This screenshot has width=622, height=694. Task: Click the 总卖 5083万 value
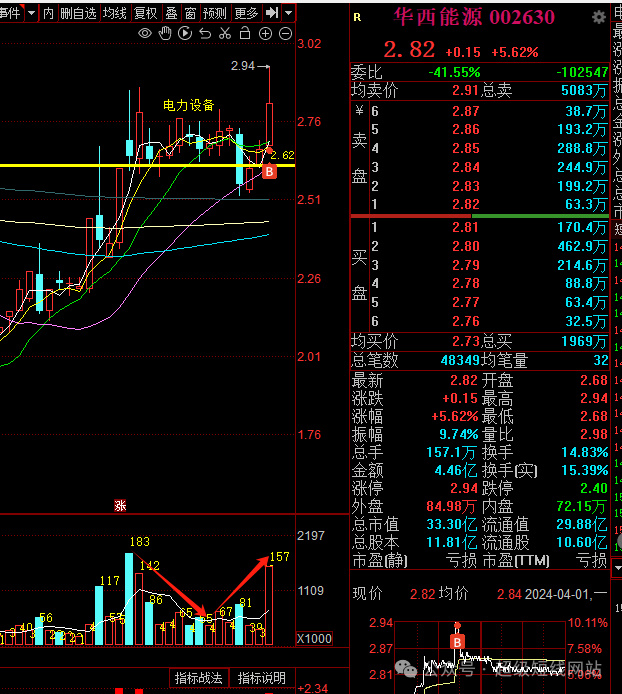584,91
